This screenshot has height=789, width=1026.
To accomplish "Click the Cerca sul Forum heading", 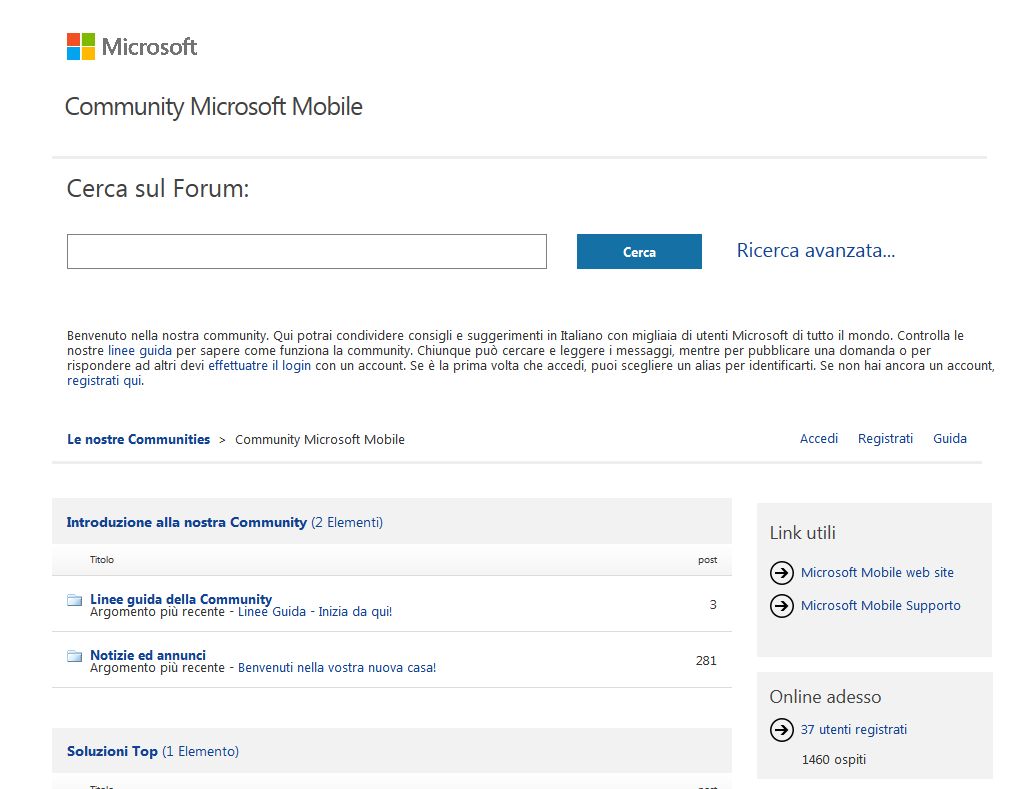I will [158, 189].
